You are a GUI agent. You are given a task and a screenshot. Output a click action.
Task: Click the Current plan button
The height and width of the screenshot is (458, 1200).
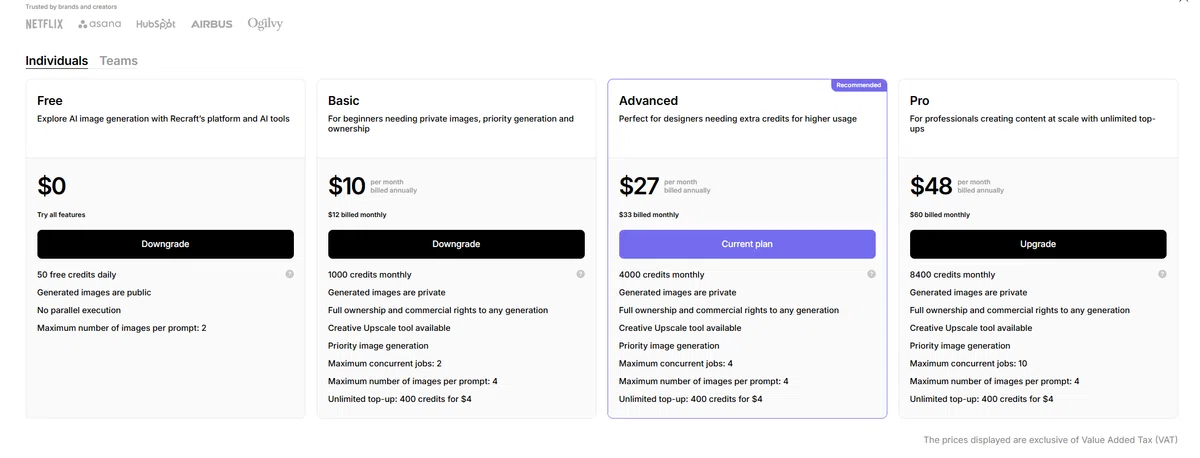pos(747,244)
